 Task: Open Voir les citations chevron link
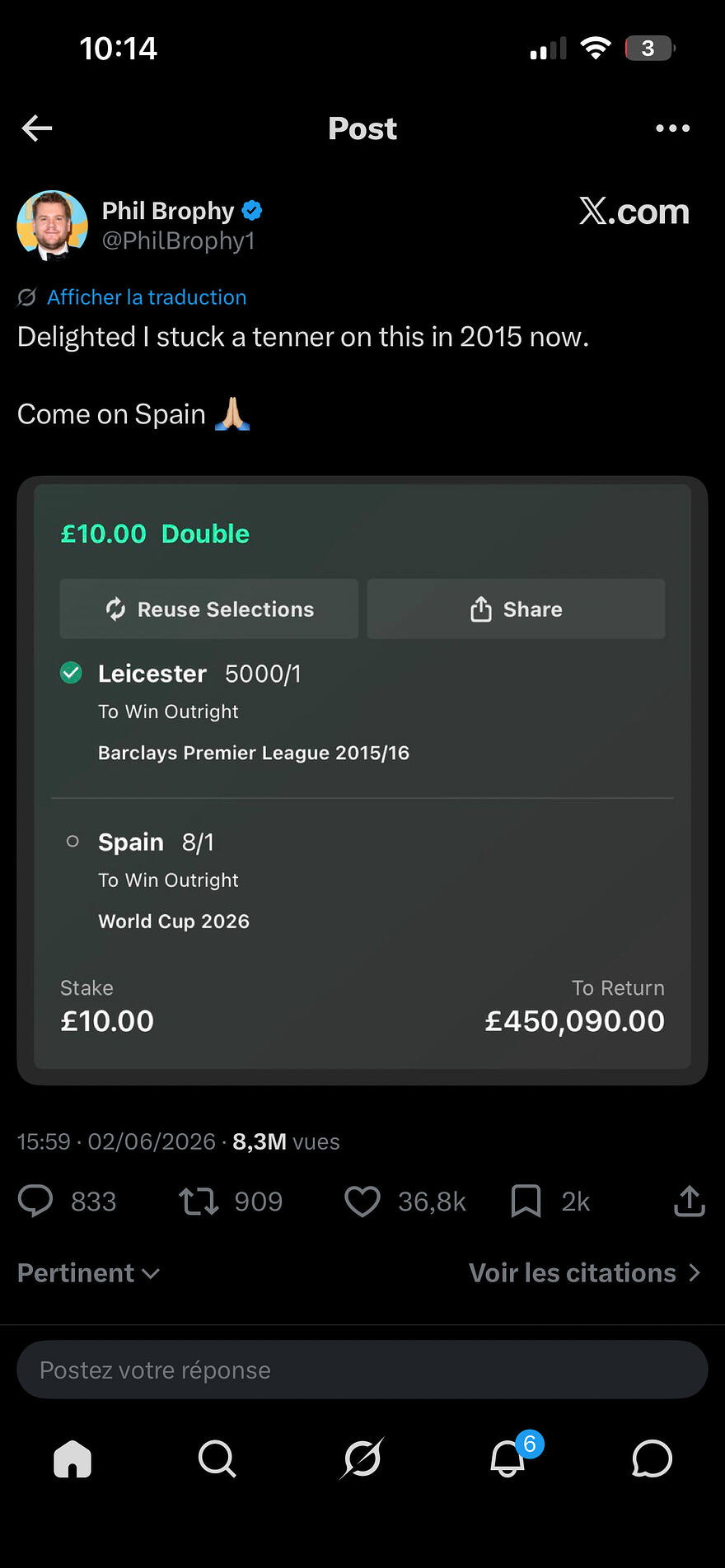pyautogui.click(x=585, y=1273)
